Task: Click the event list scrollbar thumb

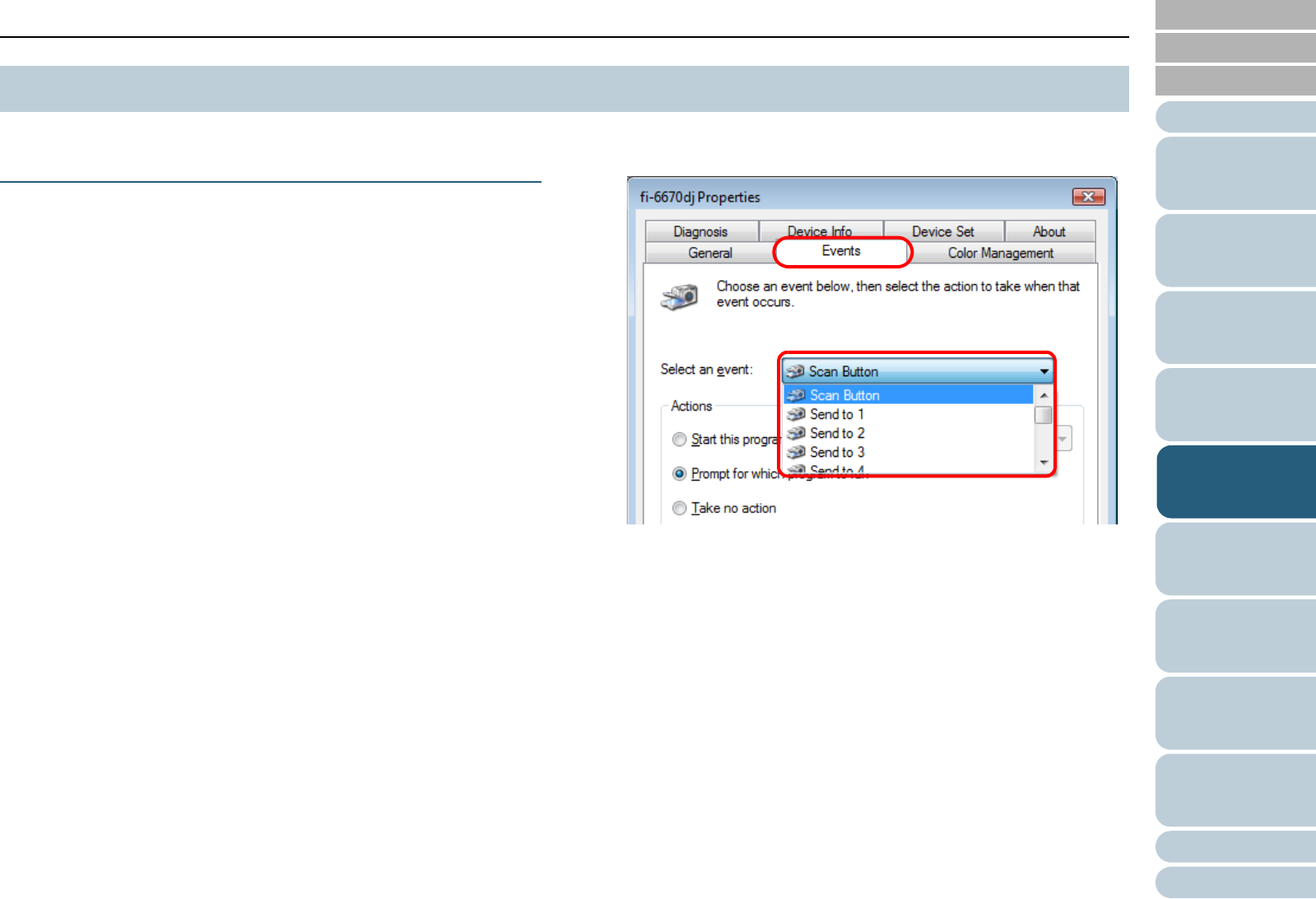Action: coord(1044,415)
